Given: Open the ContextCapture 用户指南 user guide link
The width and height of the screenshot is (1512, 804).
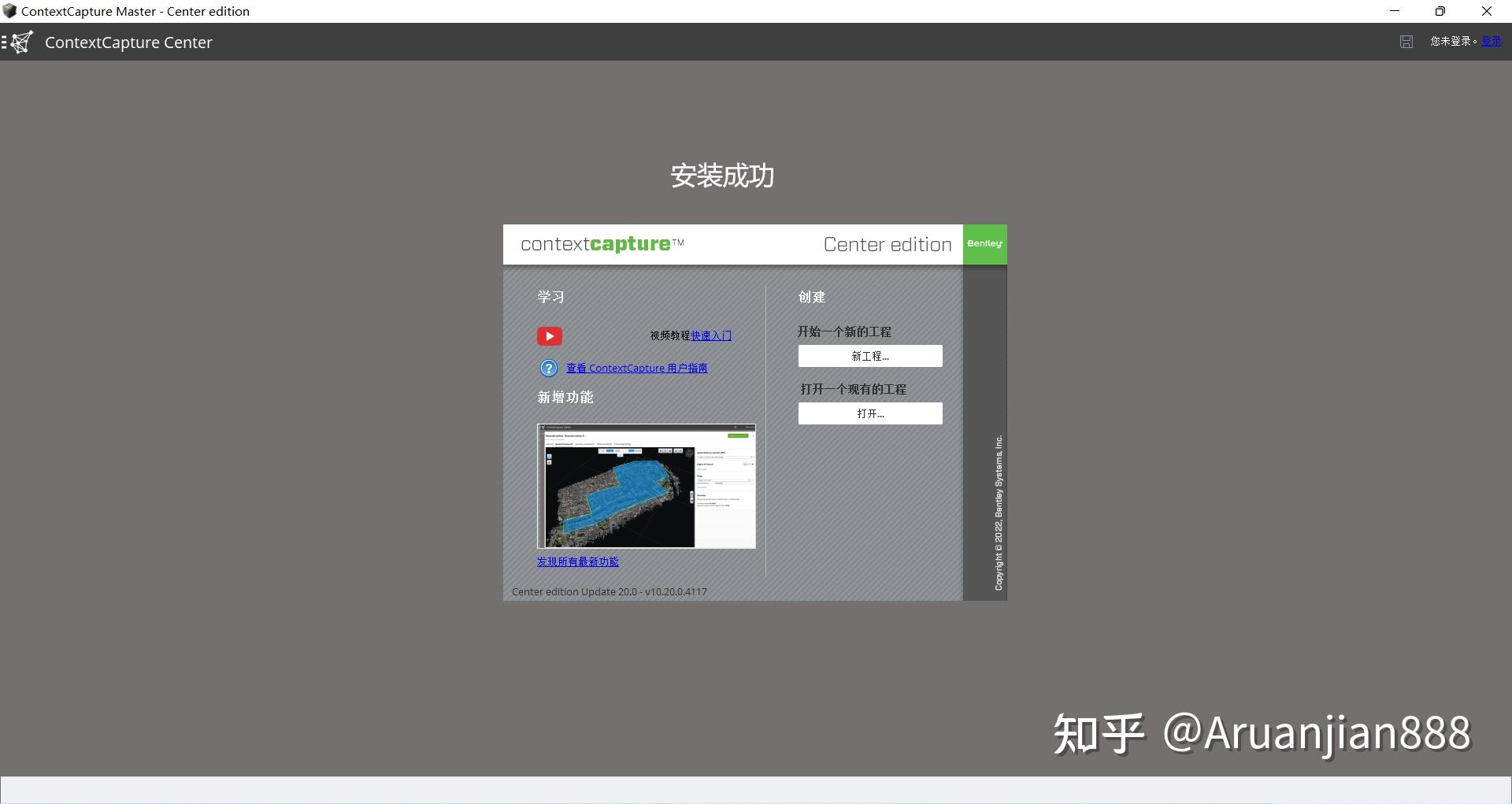Looking at the screenshot, I should coord(636,368).
